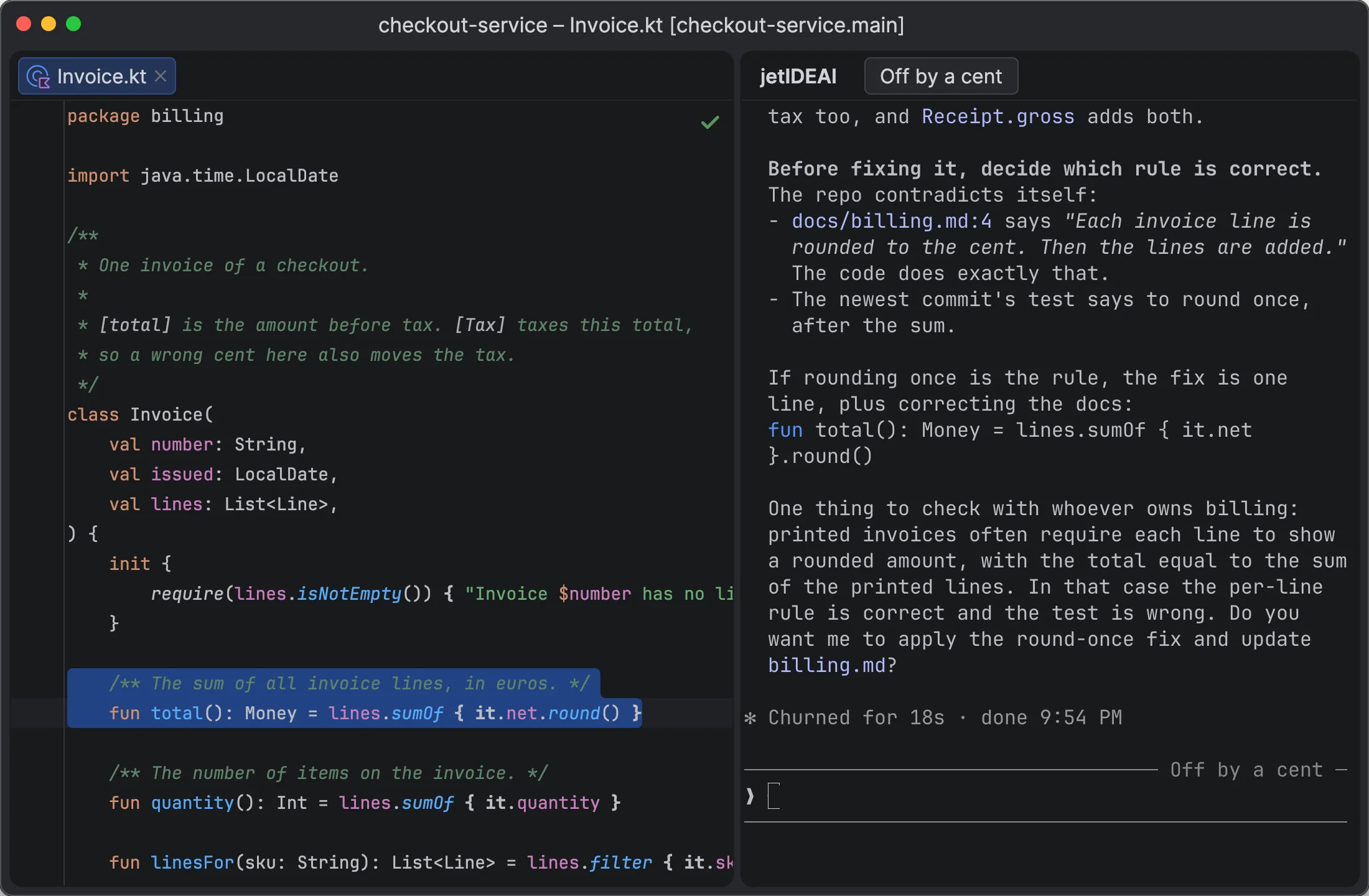The height and width of the screenshot is (896, 1369).
Task: Click the window title 'checkout-service – Invoice.kt'
Action: pos(641,25)
